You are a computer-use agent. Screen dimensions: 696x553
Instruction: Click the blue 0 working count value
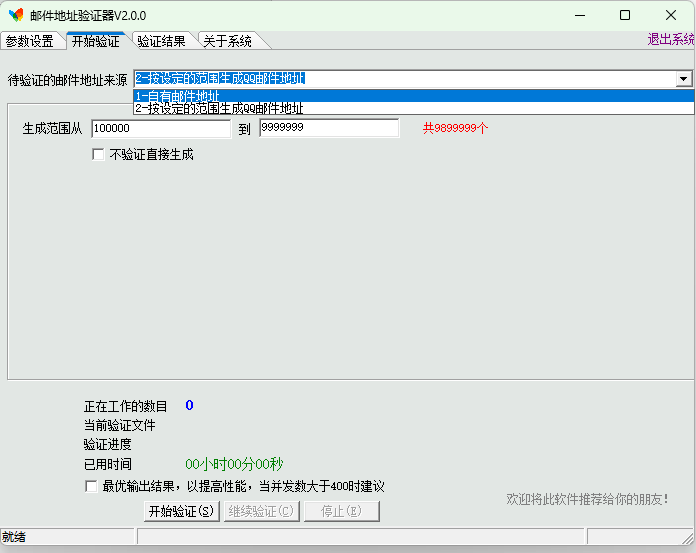tap(189, 405)
